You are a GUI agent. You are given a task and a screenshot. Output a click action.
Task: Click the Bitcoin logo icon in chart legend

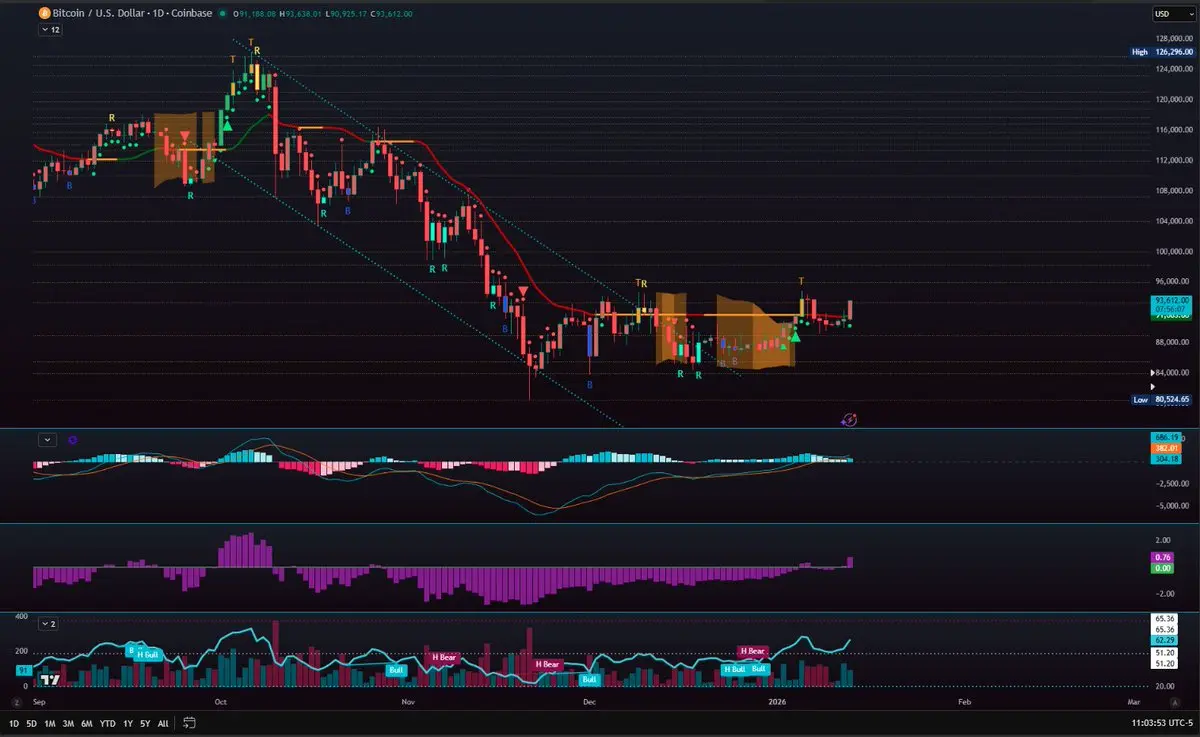click(43, 13)
